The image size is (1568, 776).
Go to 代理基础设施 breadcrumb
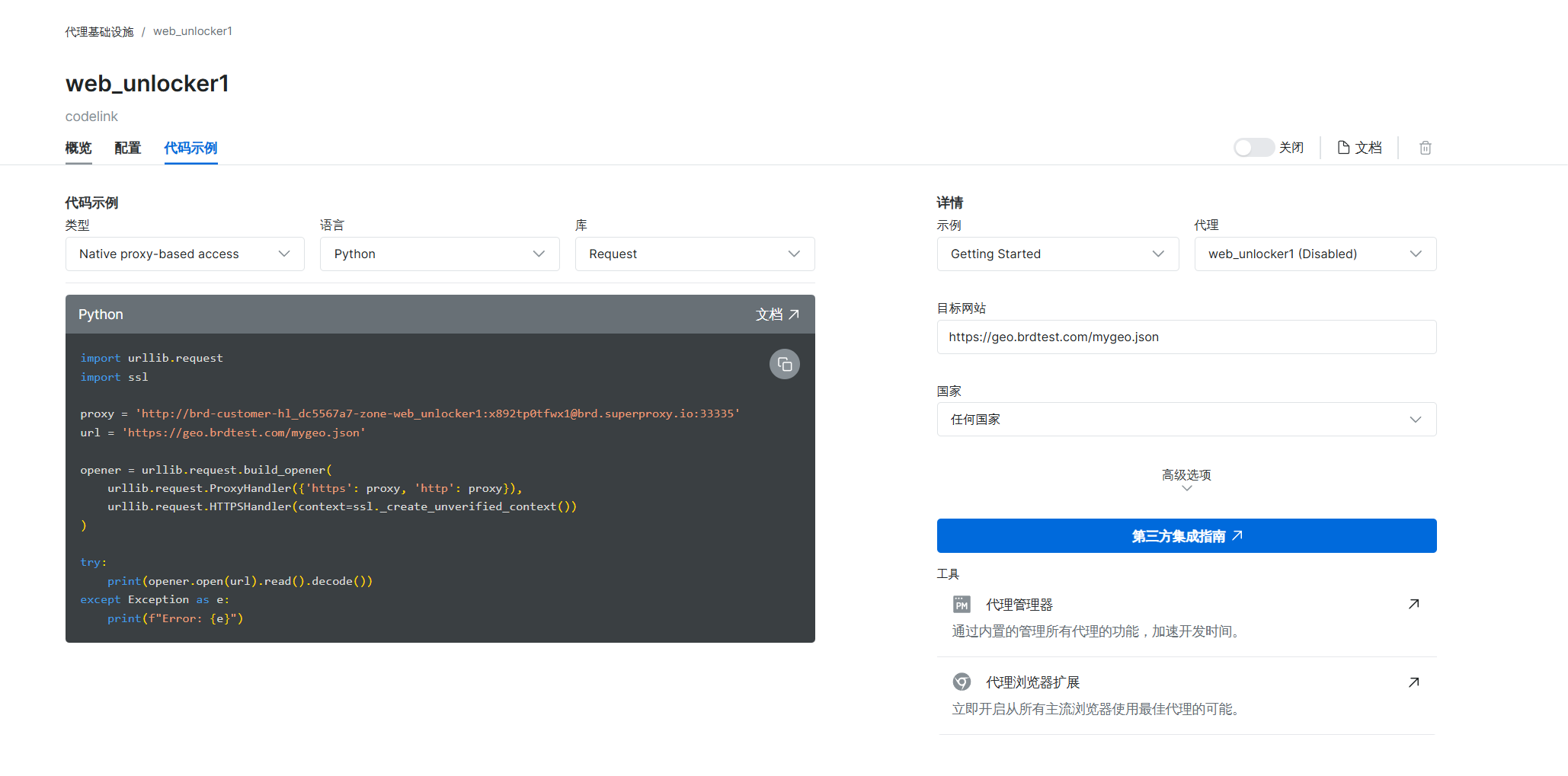click(x=99, y=31)
